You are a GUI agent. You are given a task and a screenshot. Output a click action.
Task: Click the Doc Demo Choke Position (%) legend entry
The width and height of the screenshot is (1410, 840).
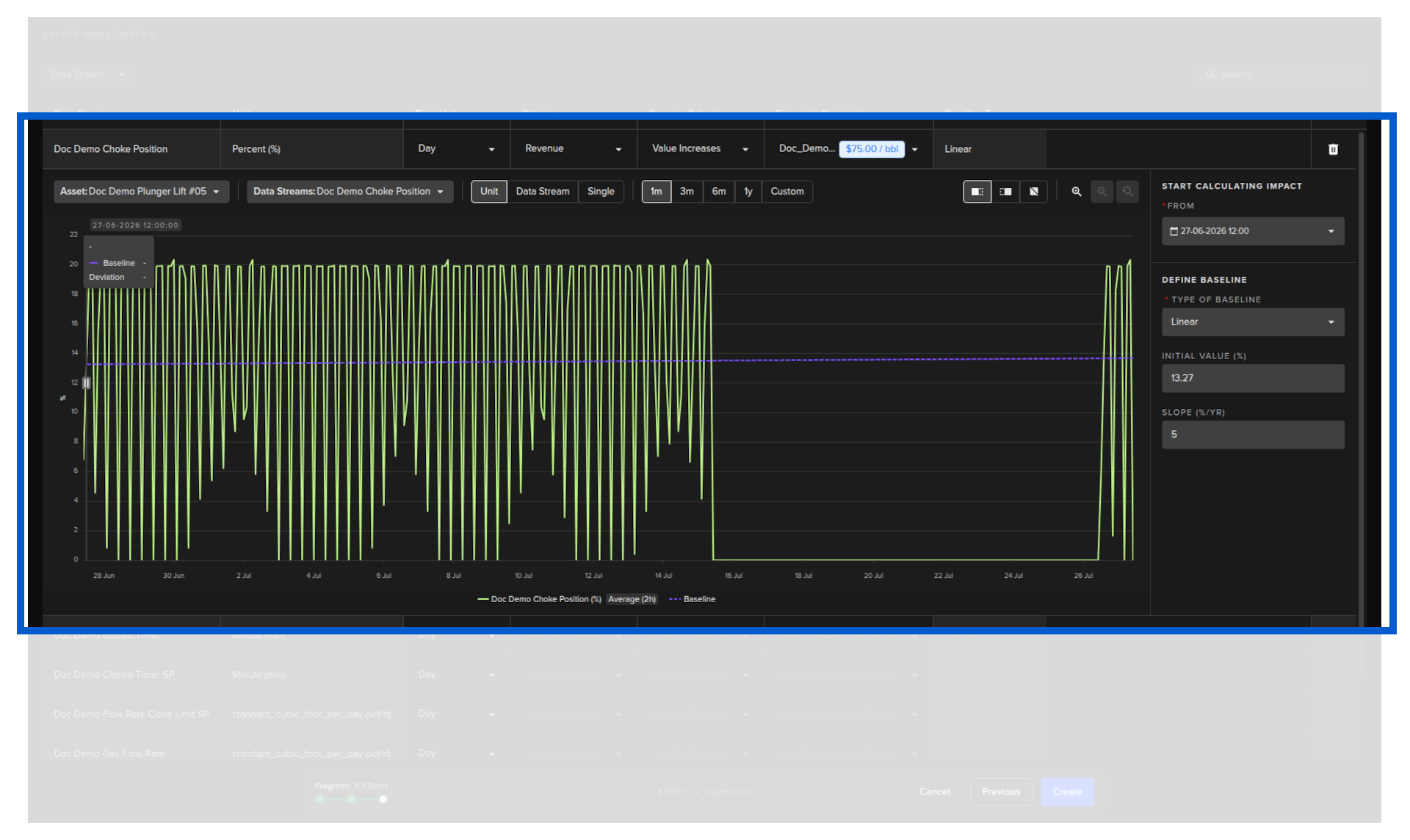(x=540, y=599)
